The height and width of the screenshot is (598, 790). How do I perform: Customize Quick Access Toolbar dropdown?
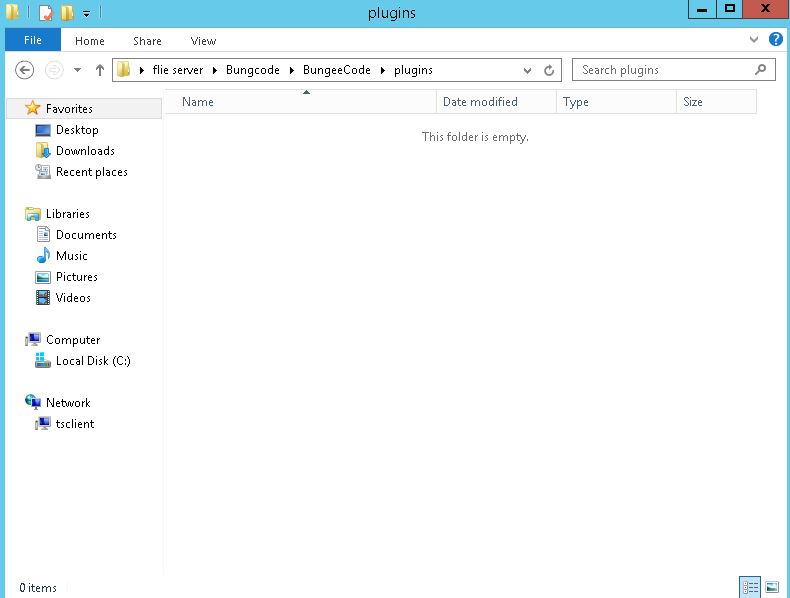86,13
